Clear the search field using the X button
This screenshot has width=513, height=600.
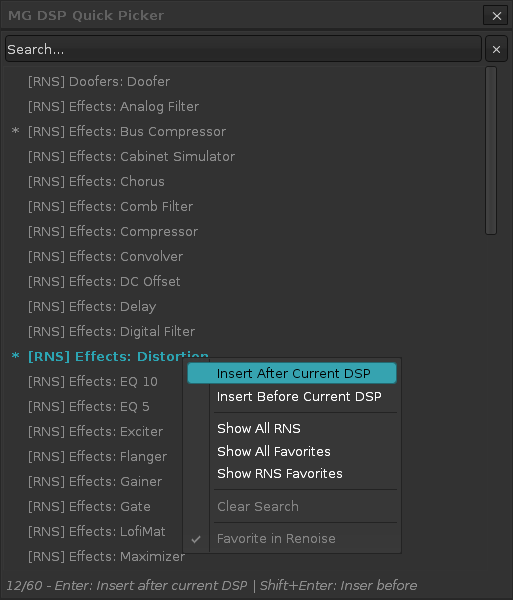coord(496,49)
